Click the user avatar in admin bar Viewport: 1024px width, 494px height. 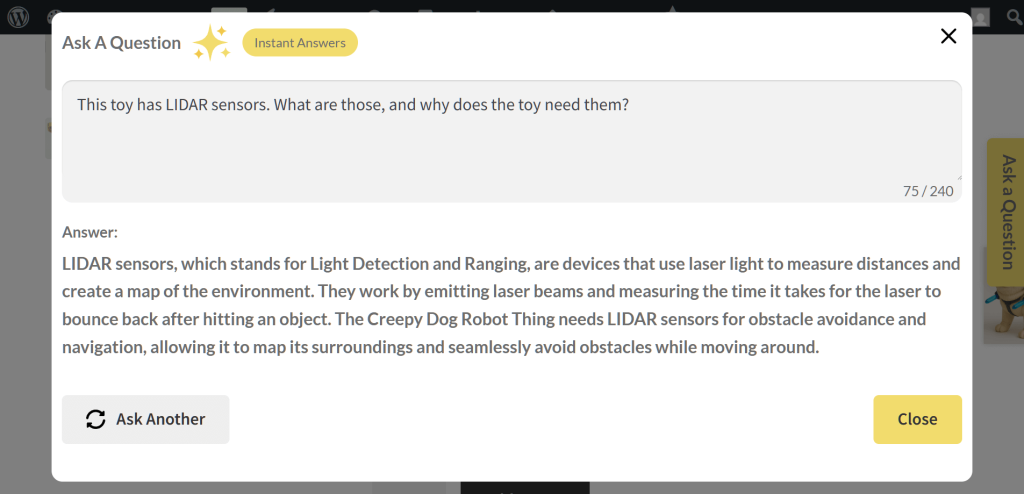tap(982, 17)
